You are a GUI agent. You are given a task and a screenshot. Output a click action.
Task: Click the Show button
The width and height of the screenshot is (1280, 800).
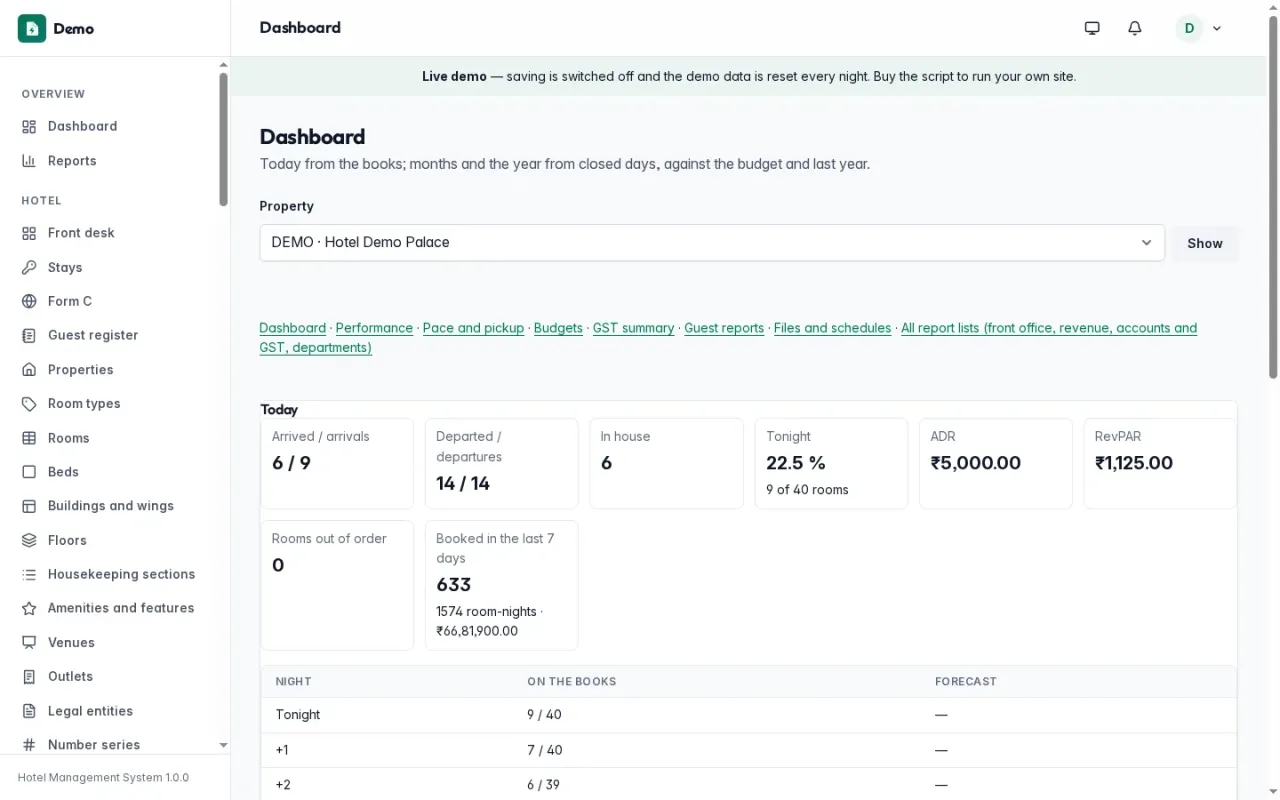click(1205, 244)
